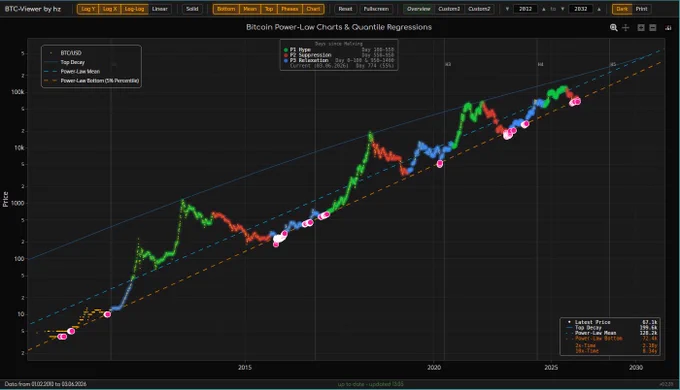680x390 pixels.
Task: Click the green P1 Hype color dot
Action: click(x=286, y=50)
